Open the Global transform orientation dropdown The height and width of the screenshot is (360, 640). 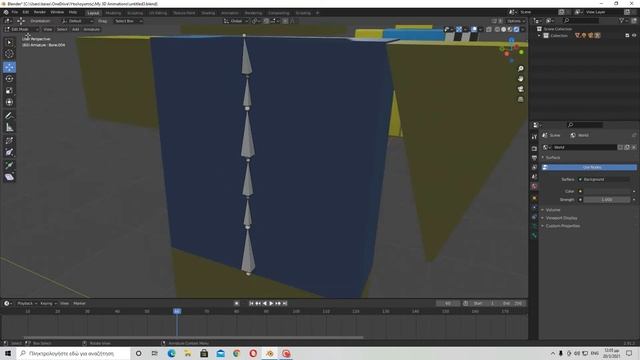pos(236,21)
